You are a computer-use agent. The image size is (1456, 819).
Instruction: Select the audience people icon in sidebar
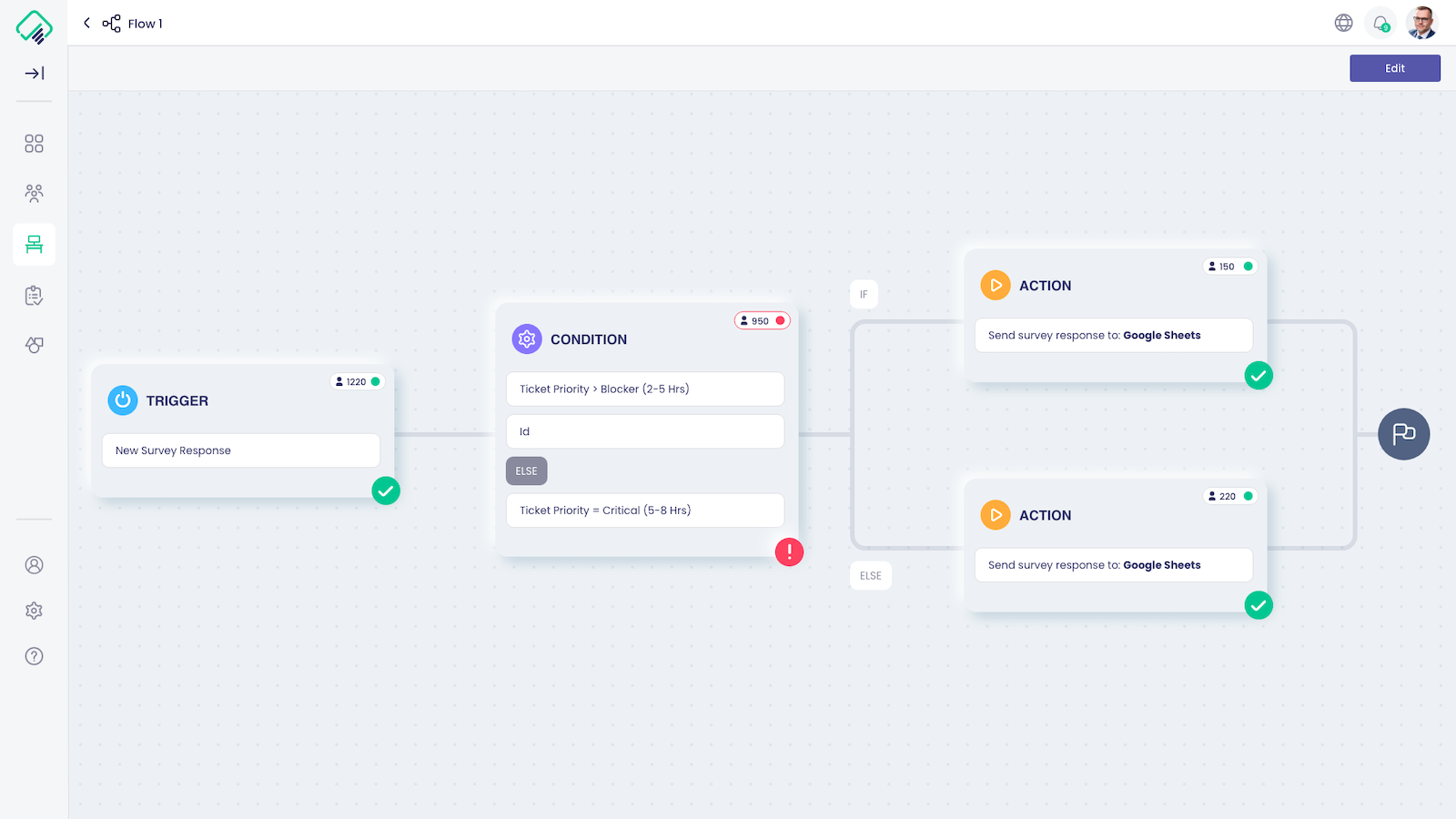(x=34, y=193)
